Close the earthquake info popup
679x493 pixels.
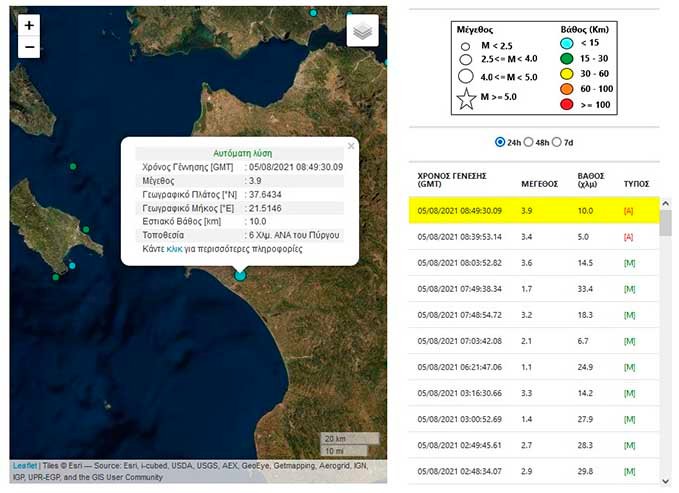click(350, 146)
